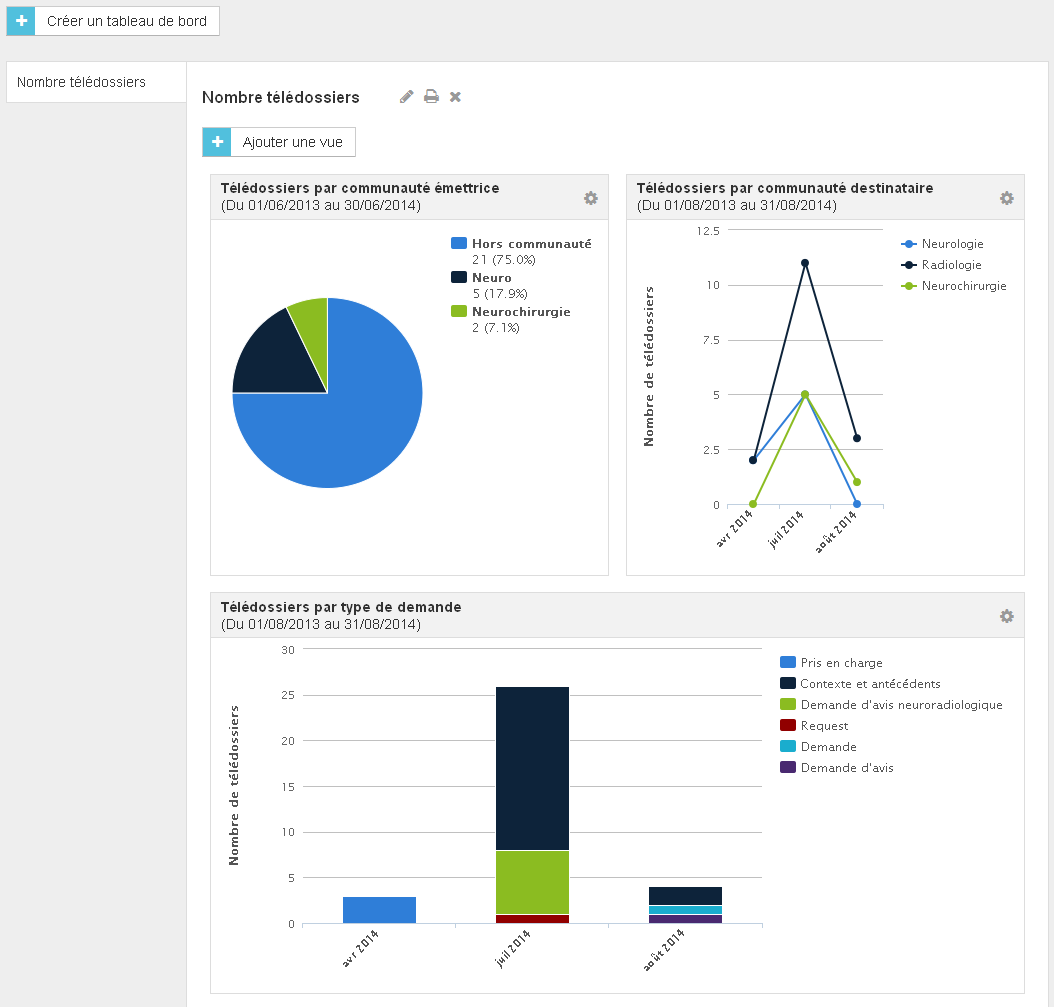Toggle Contexte et antécédents legend entry

pyautogui.click(x=860, y=684)
